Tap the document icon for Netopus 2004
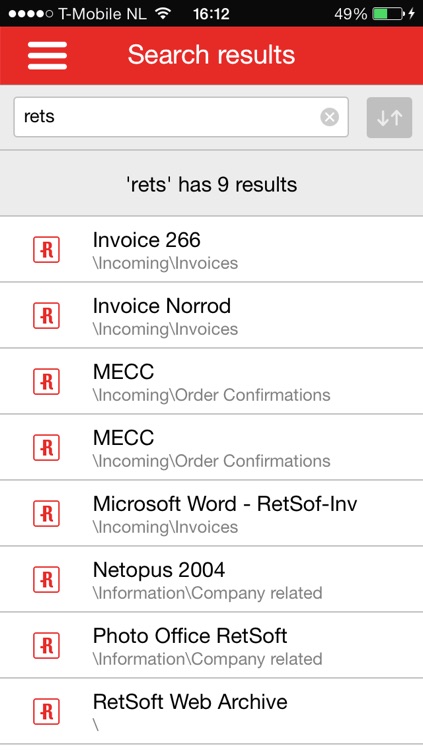 (x=46, y=579)
